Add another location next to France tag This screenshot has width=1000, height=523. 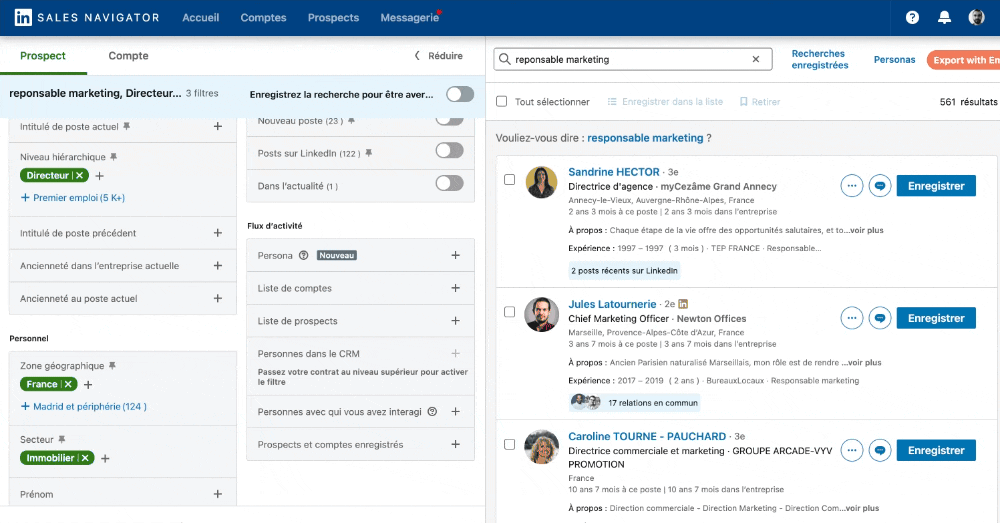pos(88,385)
